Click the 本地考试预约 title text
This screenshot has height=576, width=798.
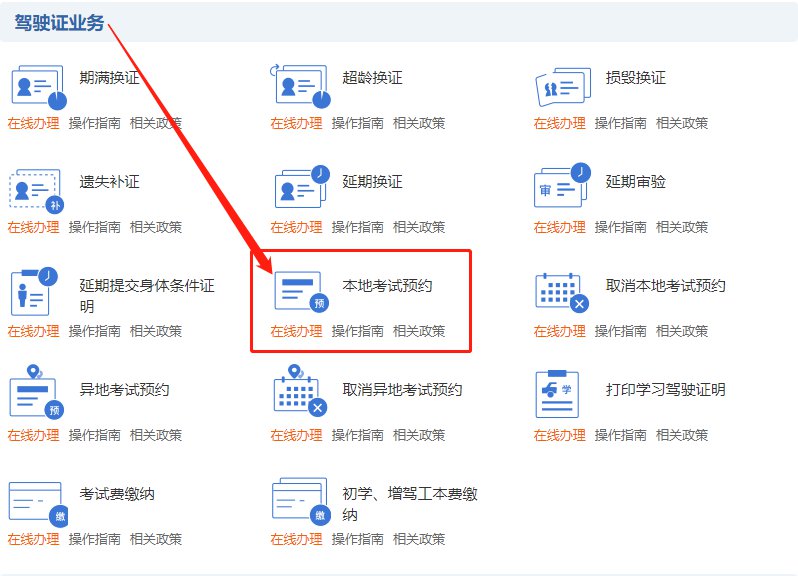click(x=387, y=285)
